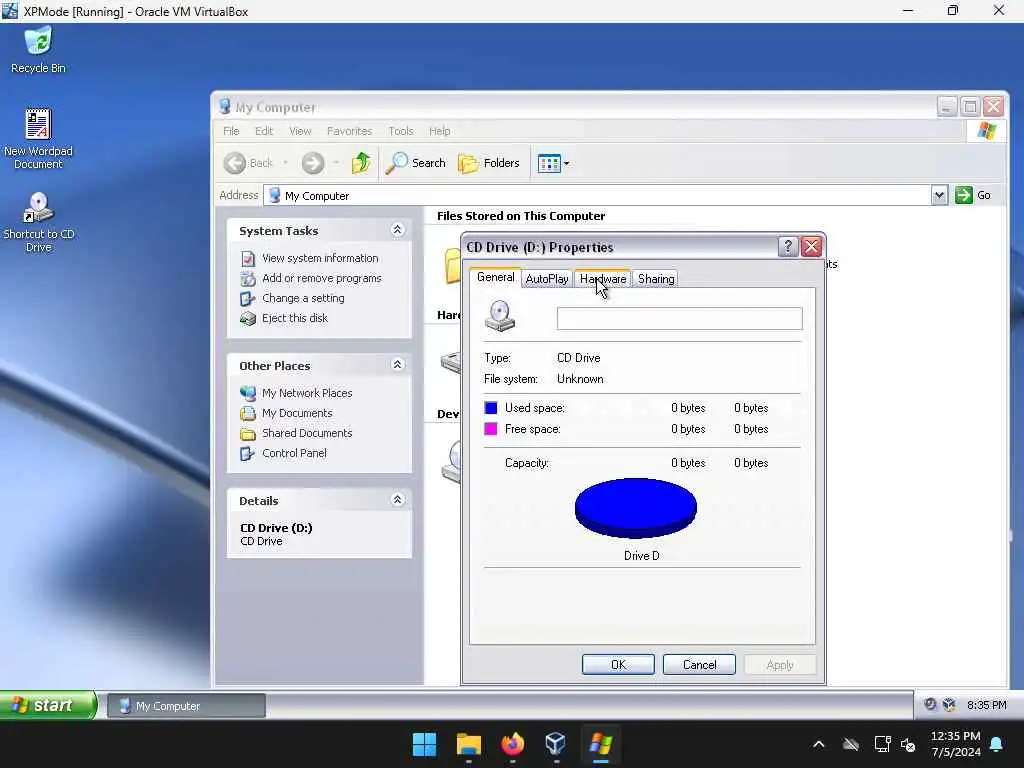
Task: Switch to the AutoPlay tab
Action: tap(547, 279)
